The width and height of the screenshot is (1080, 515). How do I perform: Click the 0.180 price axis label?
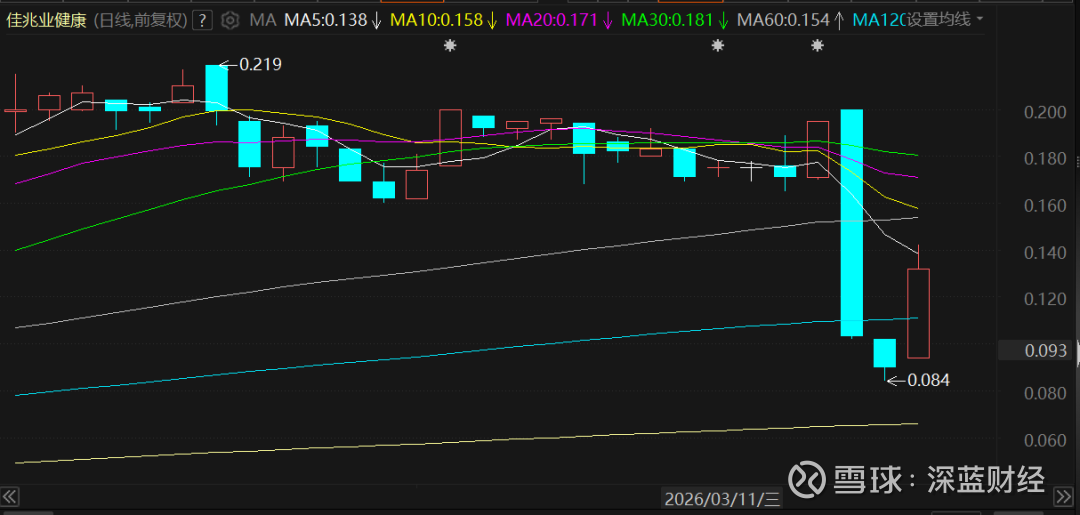click(1046, 159)
